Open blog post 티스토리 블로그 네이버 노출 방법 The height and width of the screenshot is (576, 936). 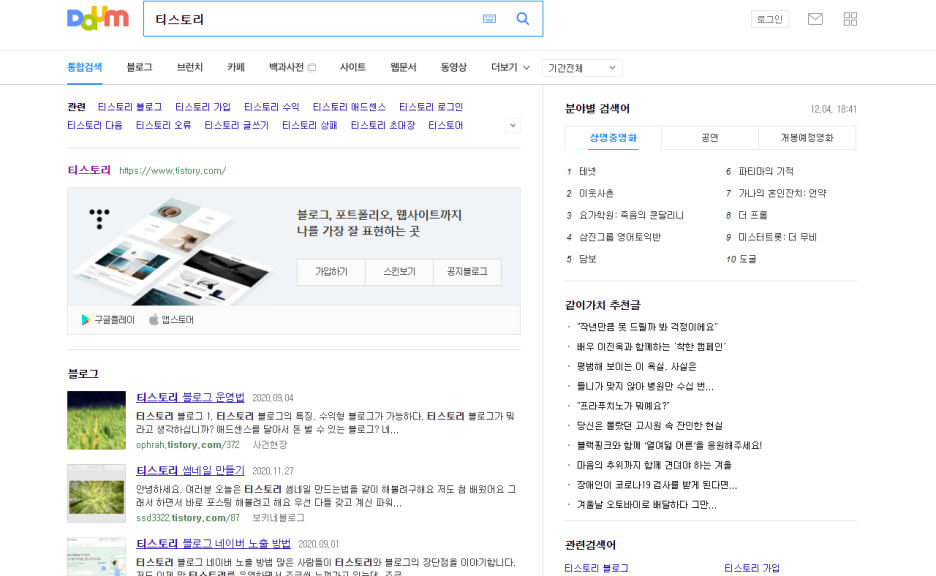pos(213,544)
